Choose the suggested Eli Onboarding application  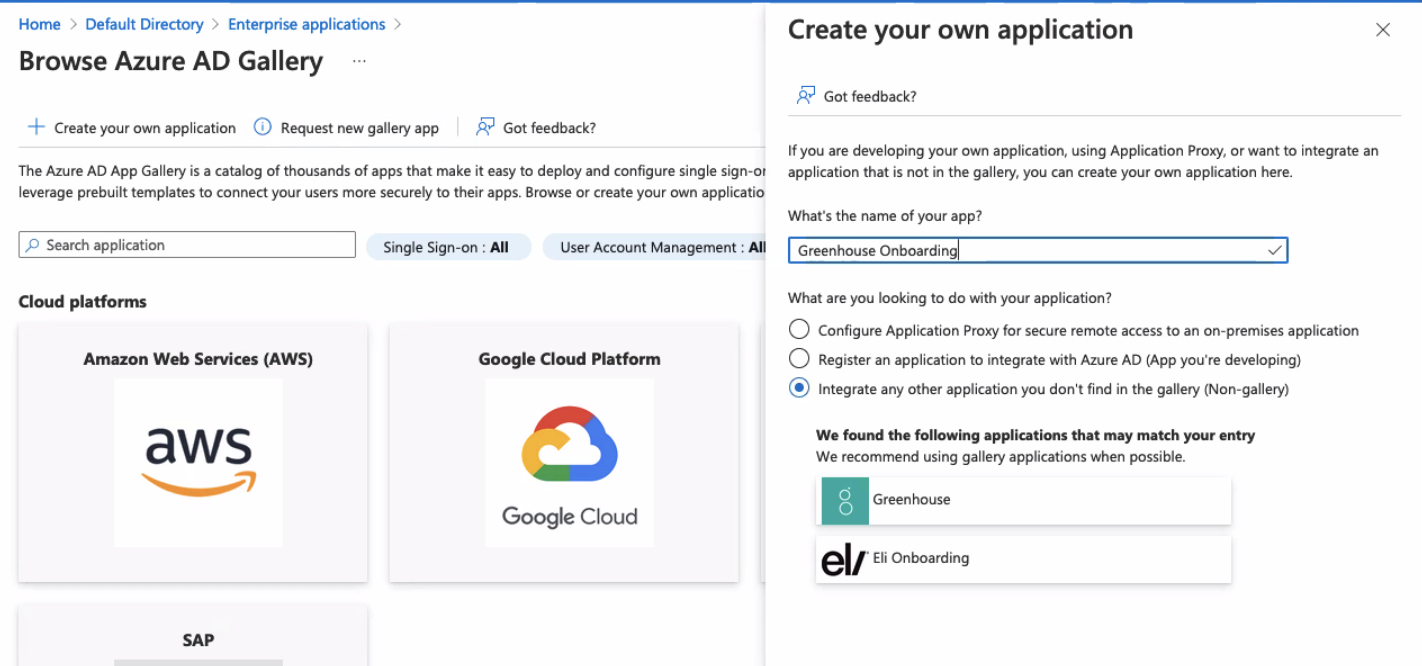pyautogui.click(x=1024, y=559)
